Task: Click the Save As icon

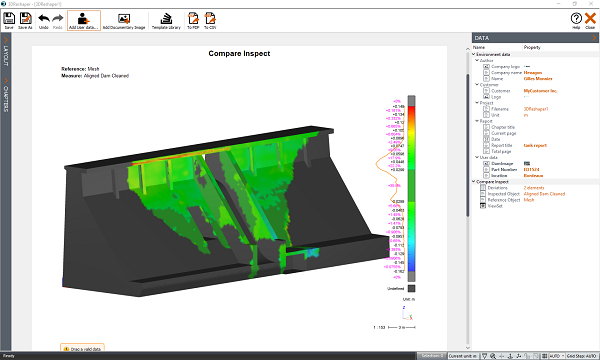Action: coord(25,20)
